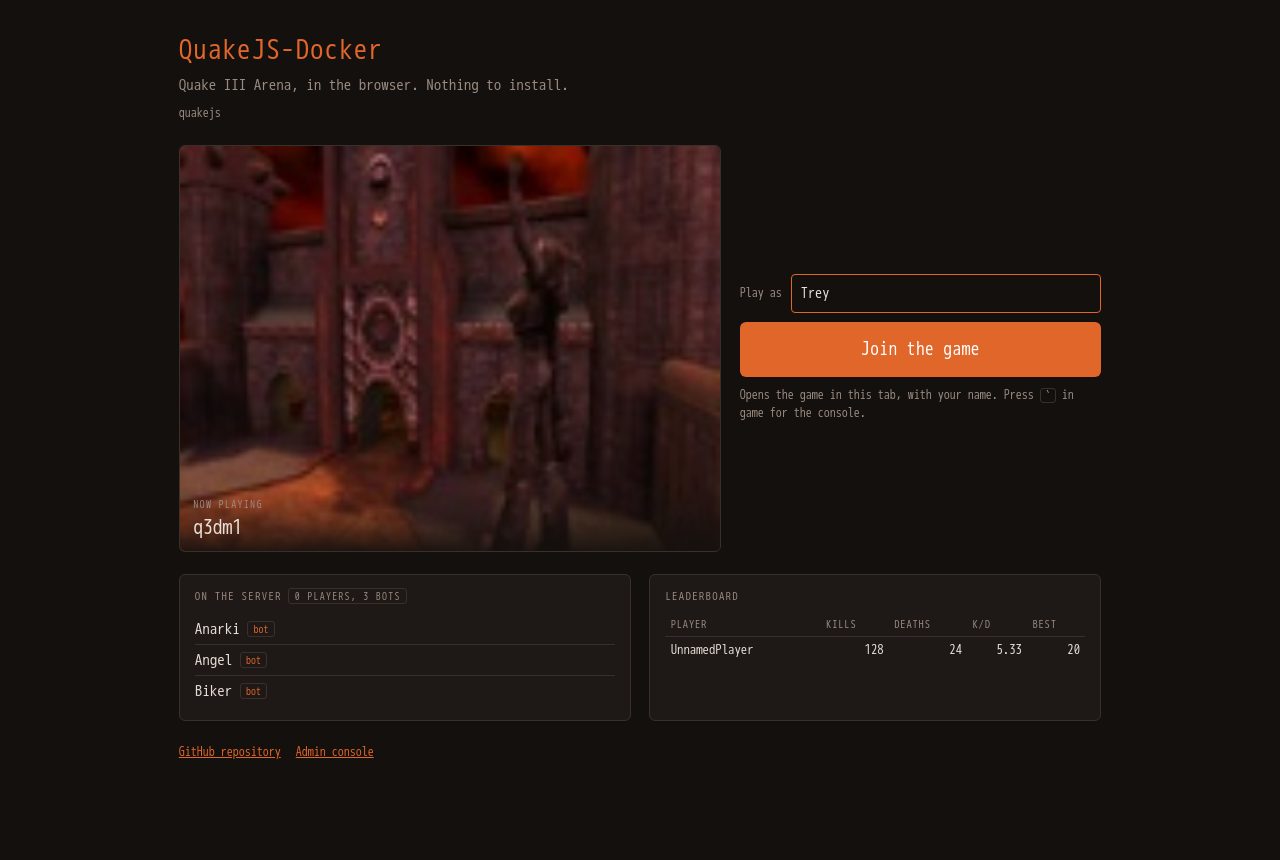Click the QuakeJS-Docker page title
The width and height of the screenshot is (1280, 860).
[280, 50]
